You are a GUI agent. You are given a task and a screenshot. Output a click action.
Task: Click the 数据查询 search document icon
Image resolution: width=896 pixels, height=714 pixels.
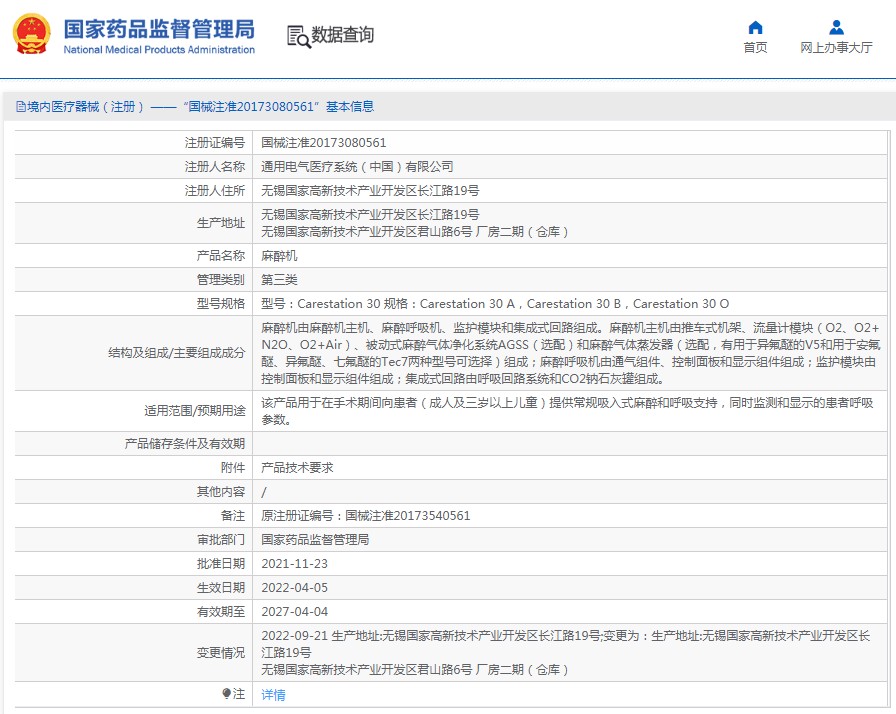pos(298,37)
